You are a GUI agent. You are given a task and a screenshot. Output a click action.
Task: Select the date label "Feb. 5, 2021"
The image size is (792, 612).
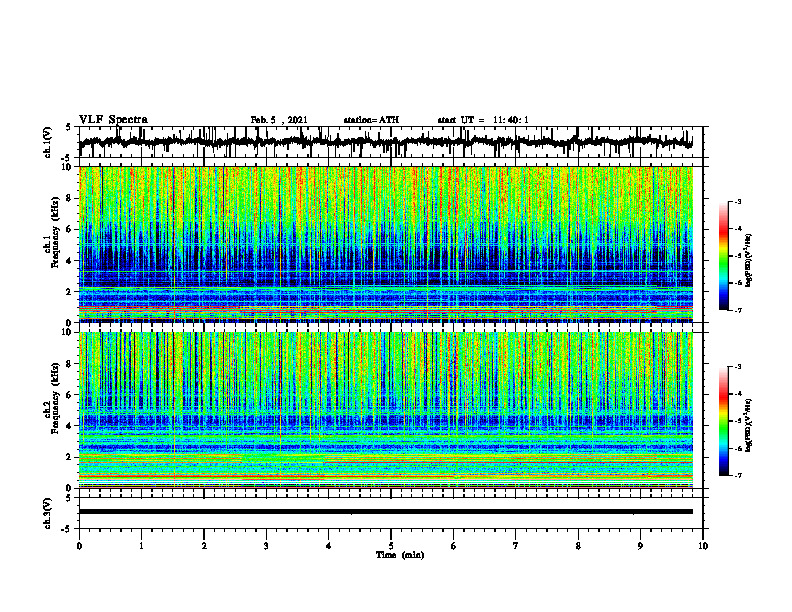[279, 120]
